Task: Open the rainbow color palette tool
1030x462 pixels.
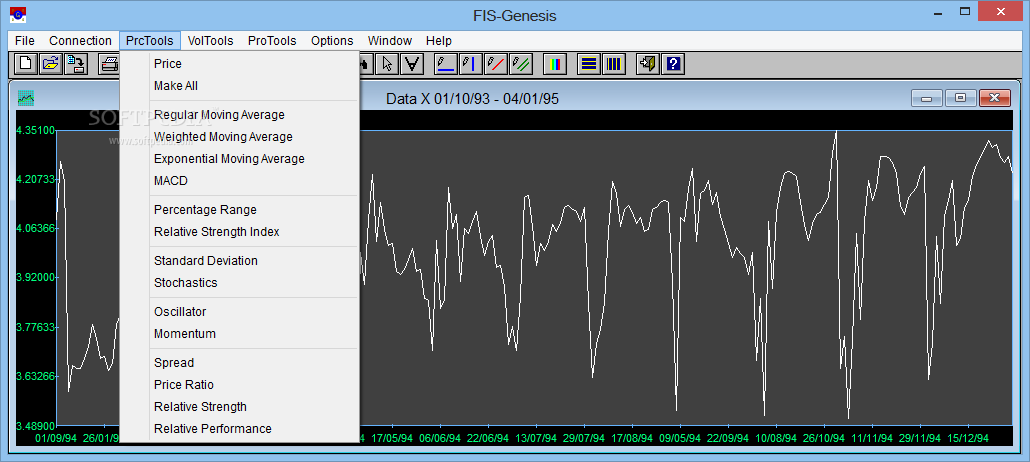Action: 555,64
